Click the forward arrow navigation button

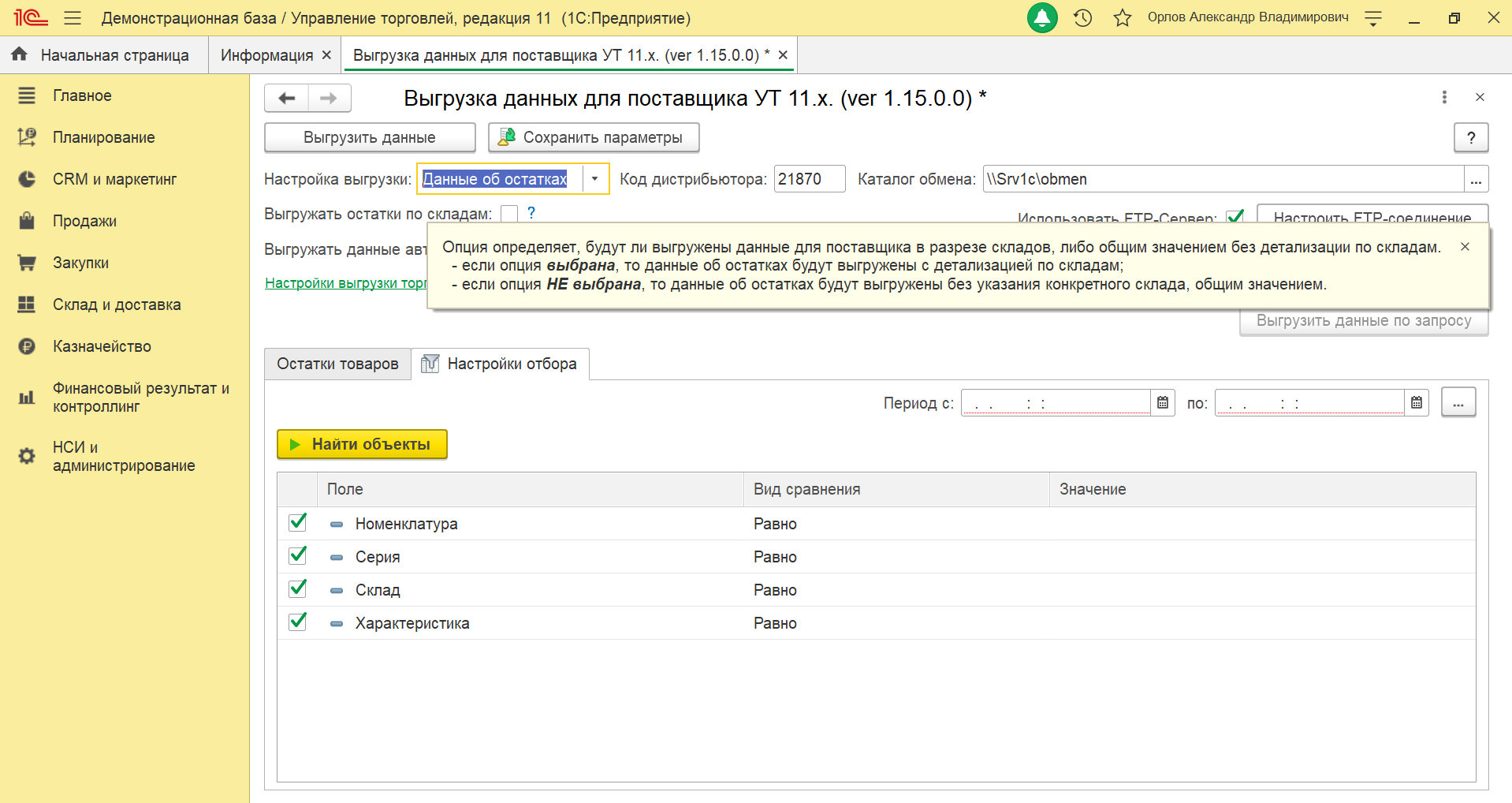pos(330,98)
